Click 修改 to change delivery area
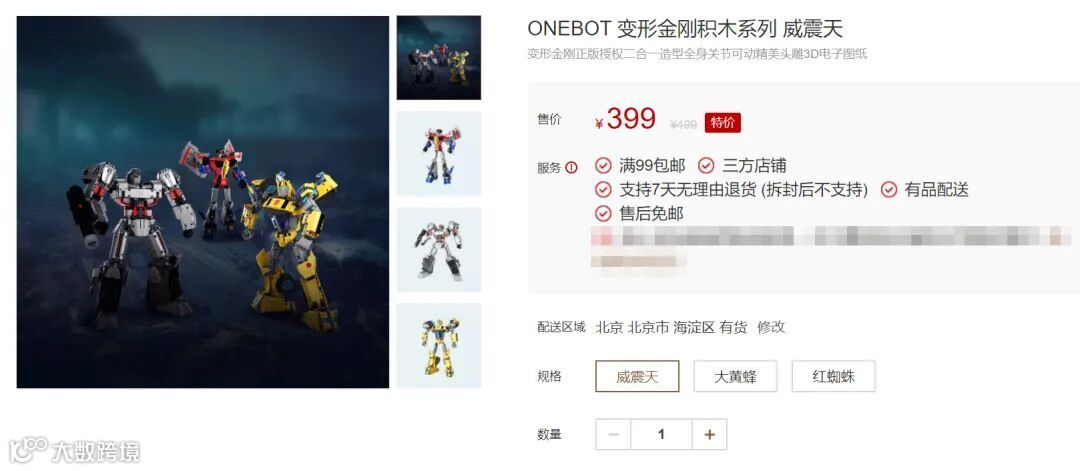1080x471 pixels. (x=771, y=327)
